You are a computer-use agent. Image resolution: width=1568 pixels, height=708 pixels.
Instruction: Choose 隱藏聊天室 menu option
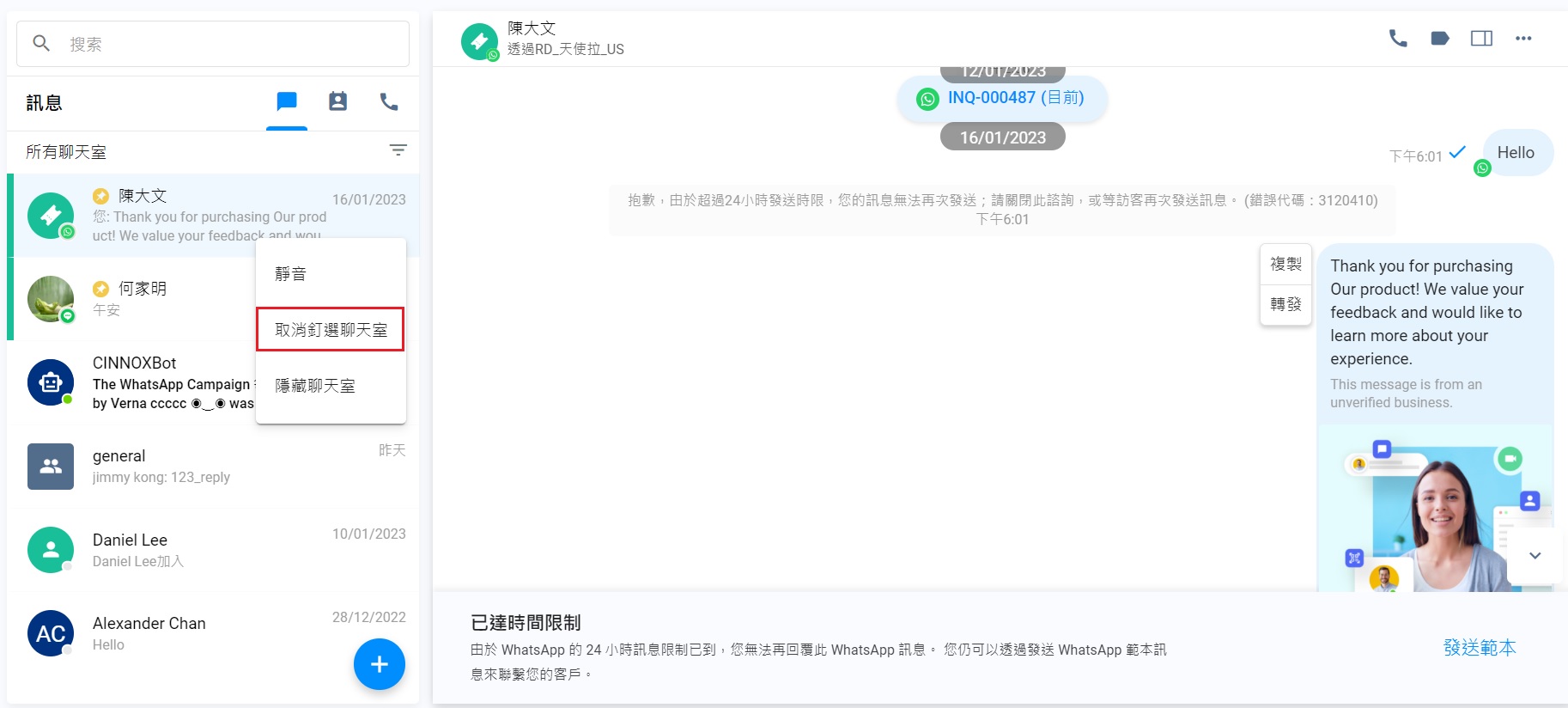(x=331, y=386)
